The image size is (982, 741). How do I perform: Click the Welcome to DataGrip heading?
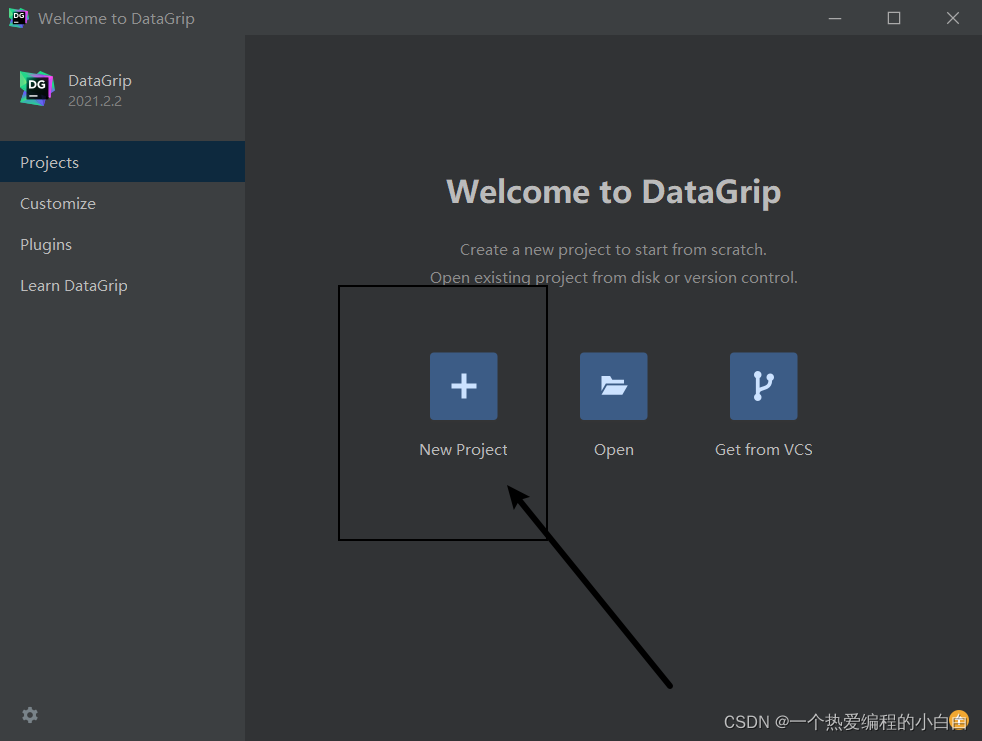pos(614,192)
